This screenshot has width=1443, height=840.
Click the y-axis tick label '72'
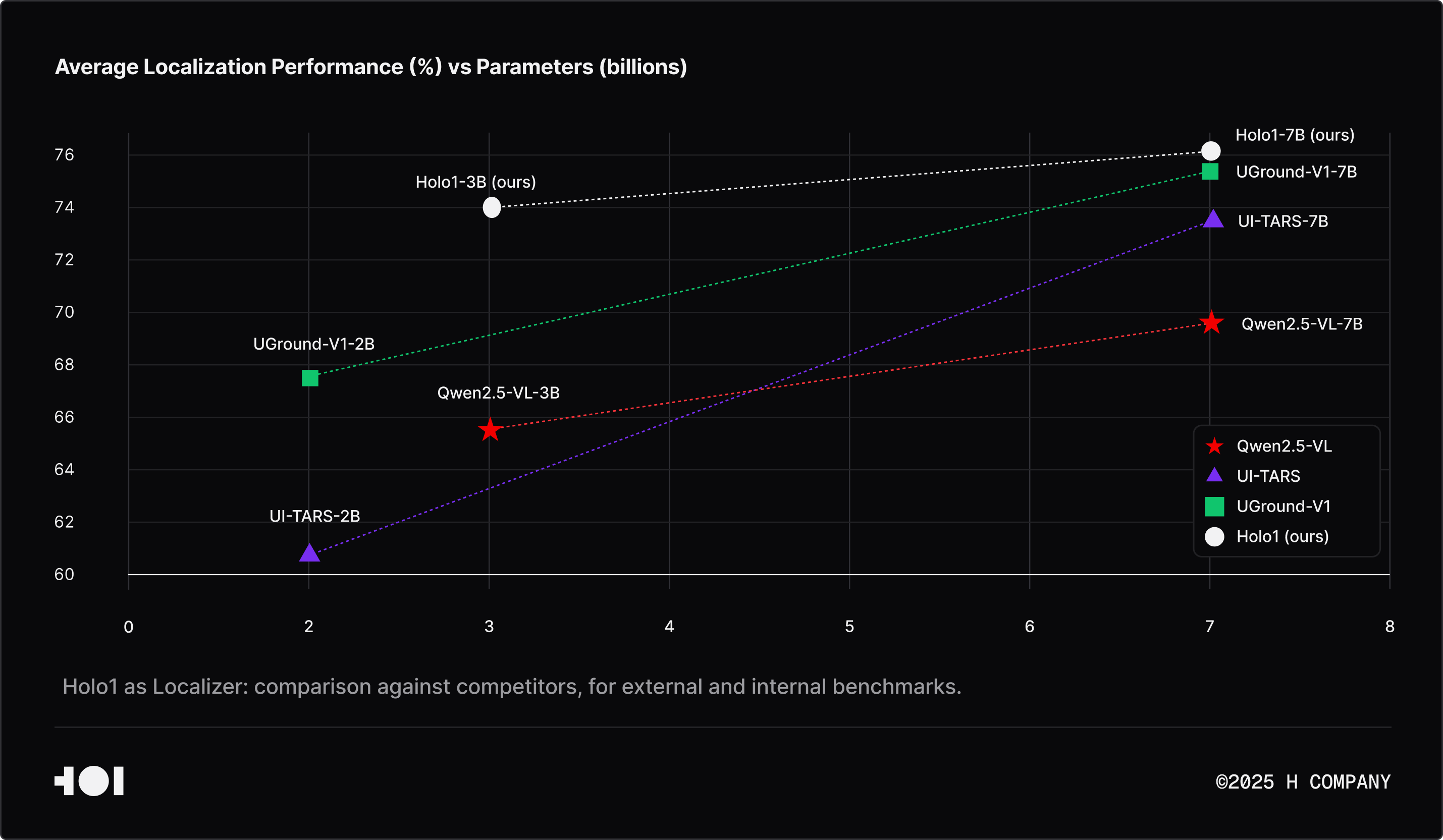click(x=64, y=260)
